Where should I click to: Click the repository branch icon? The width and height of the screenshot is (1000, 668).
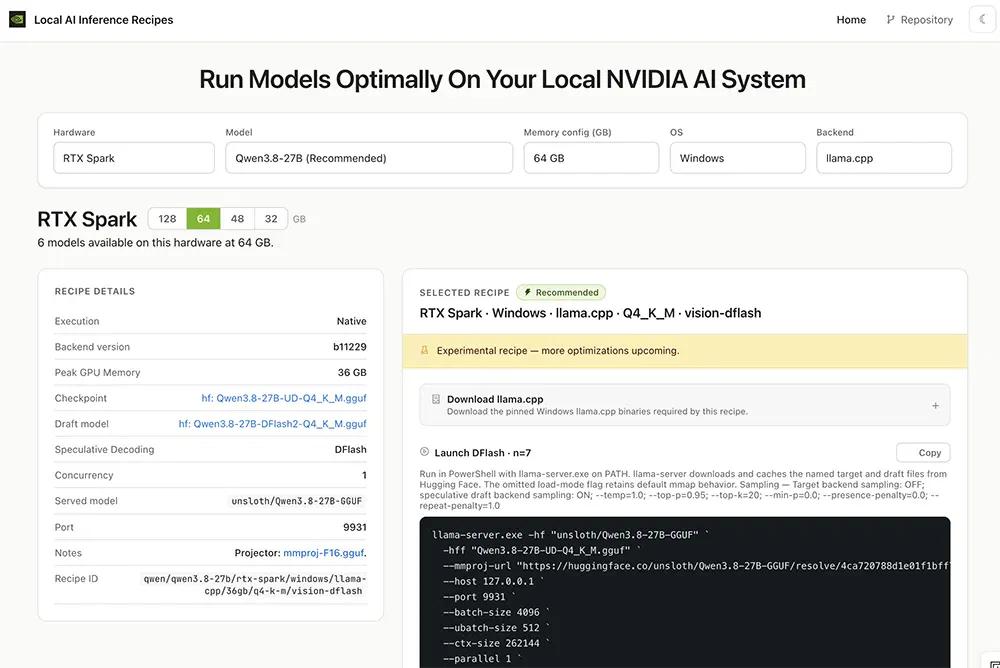[890, 20]
